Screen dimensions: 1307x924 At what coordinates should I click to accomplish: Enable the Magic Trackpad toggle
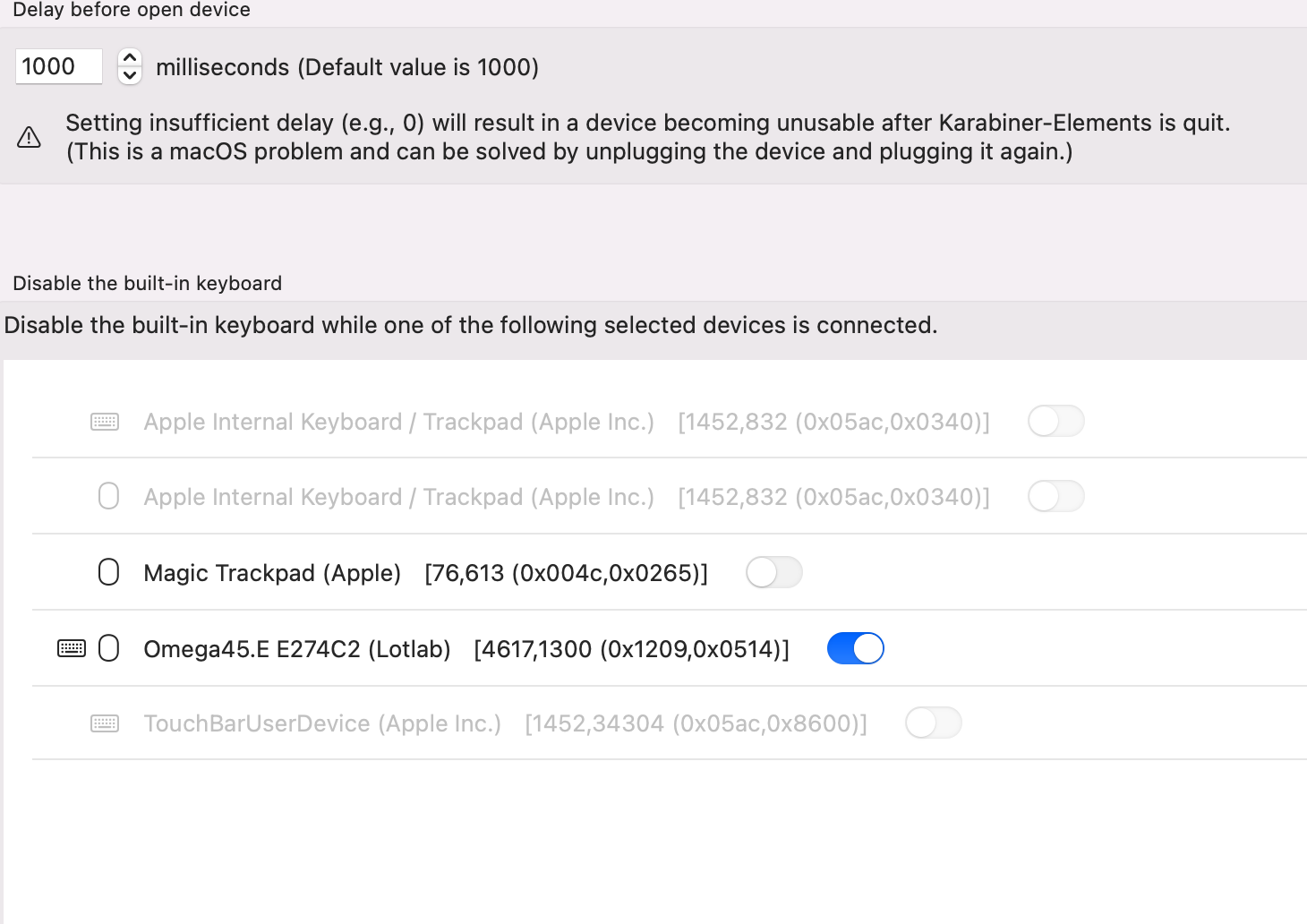click(774, 572)
